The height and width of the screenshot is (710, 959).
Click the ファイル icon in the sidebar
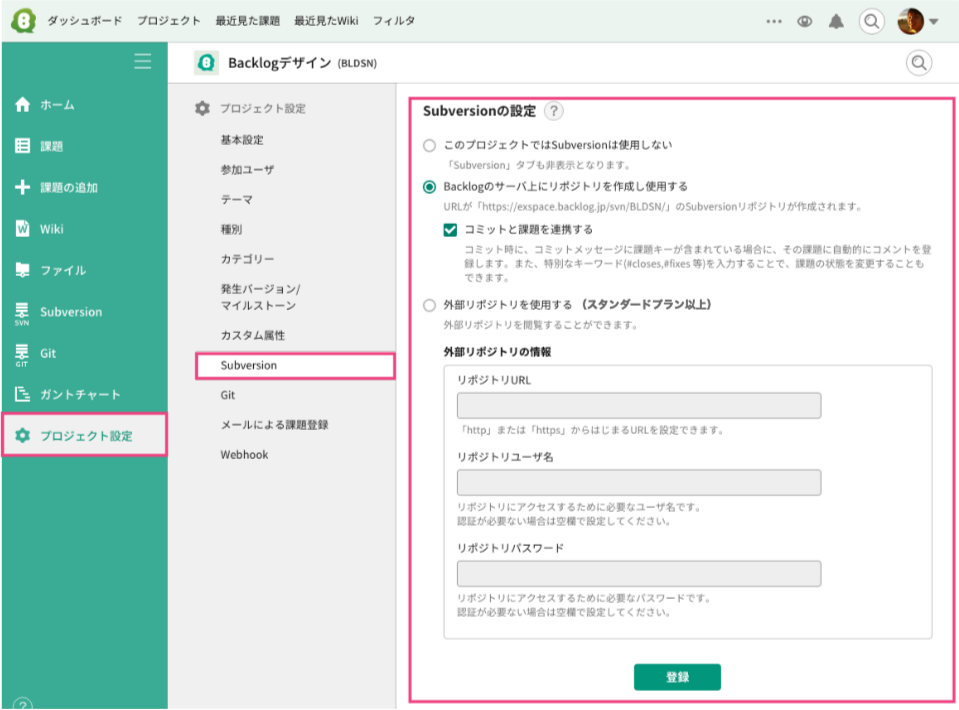23,270
